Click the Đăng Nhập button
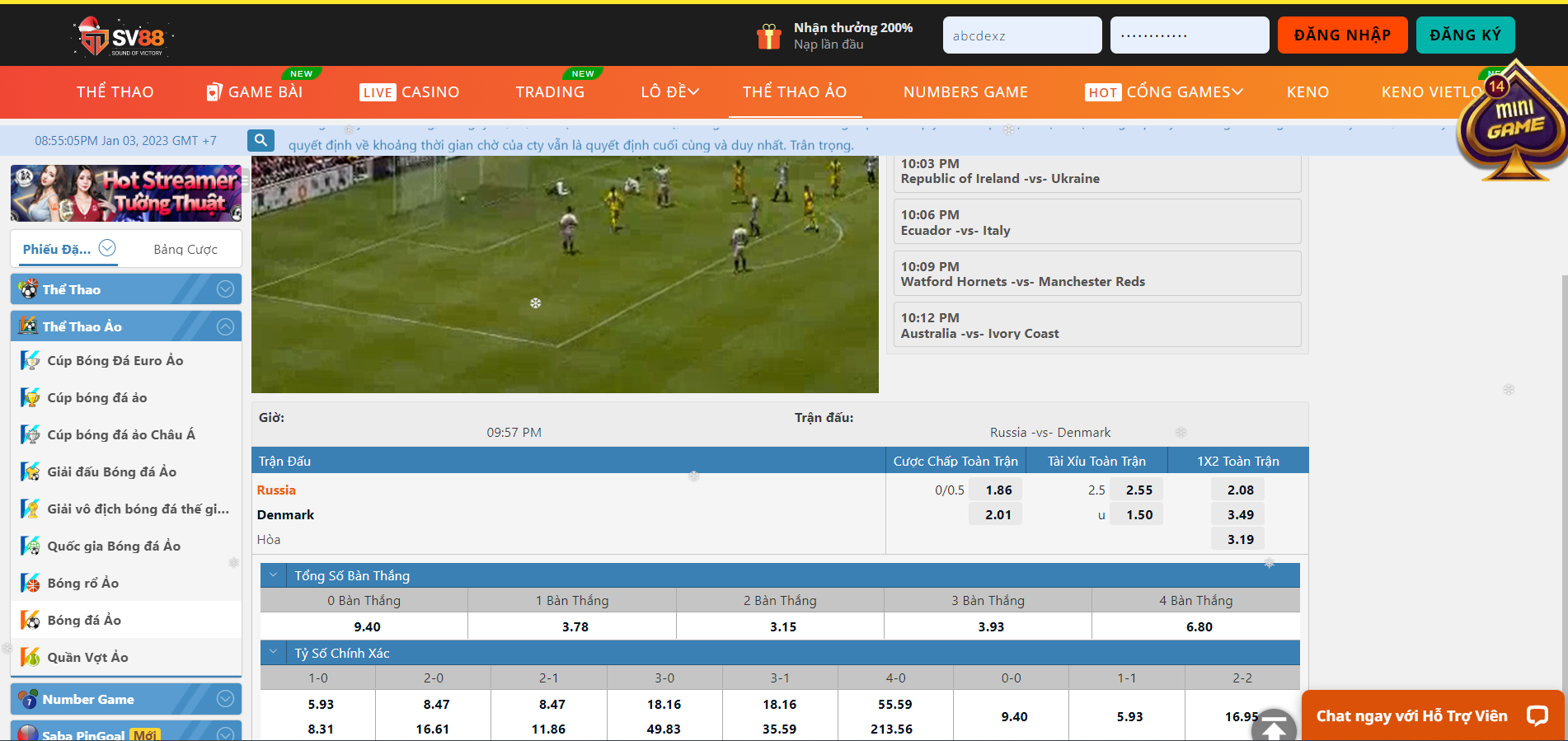Image resolution: width=1568 pixels, height=741 pixels. click(1342, 35)
